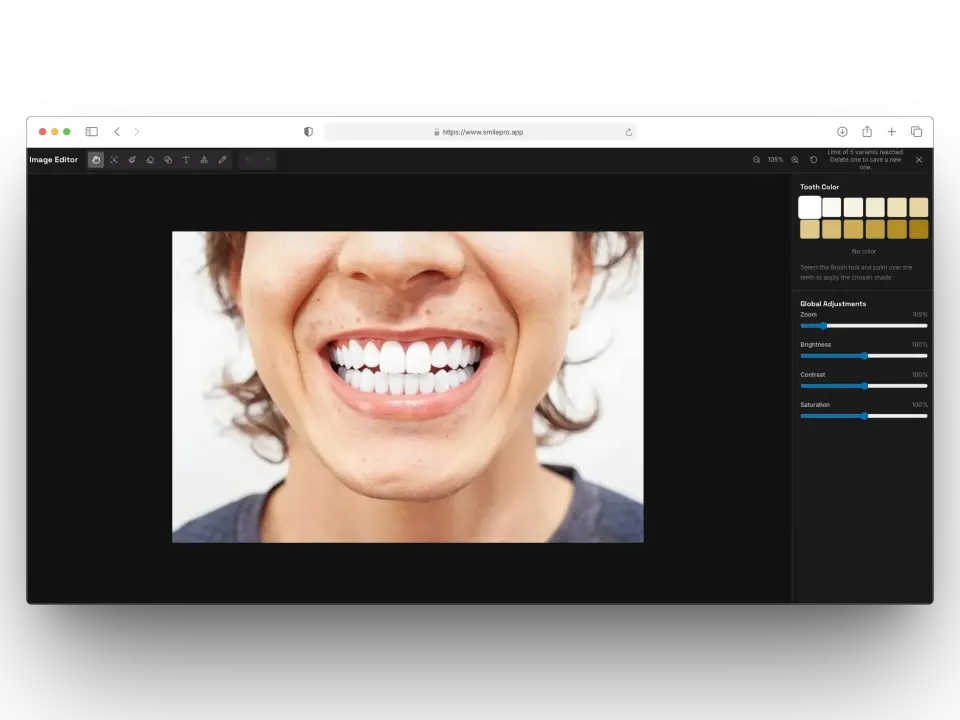Click the privacy shield icon beside the address bar
960x720 pixels.
click(x=309, y=132)
